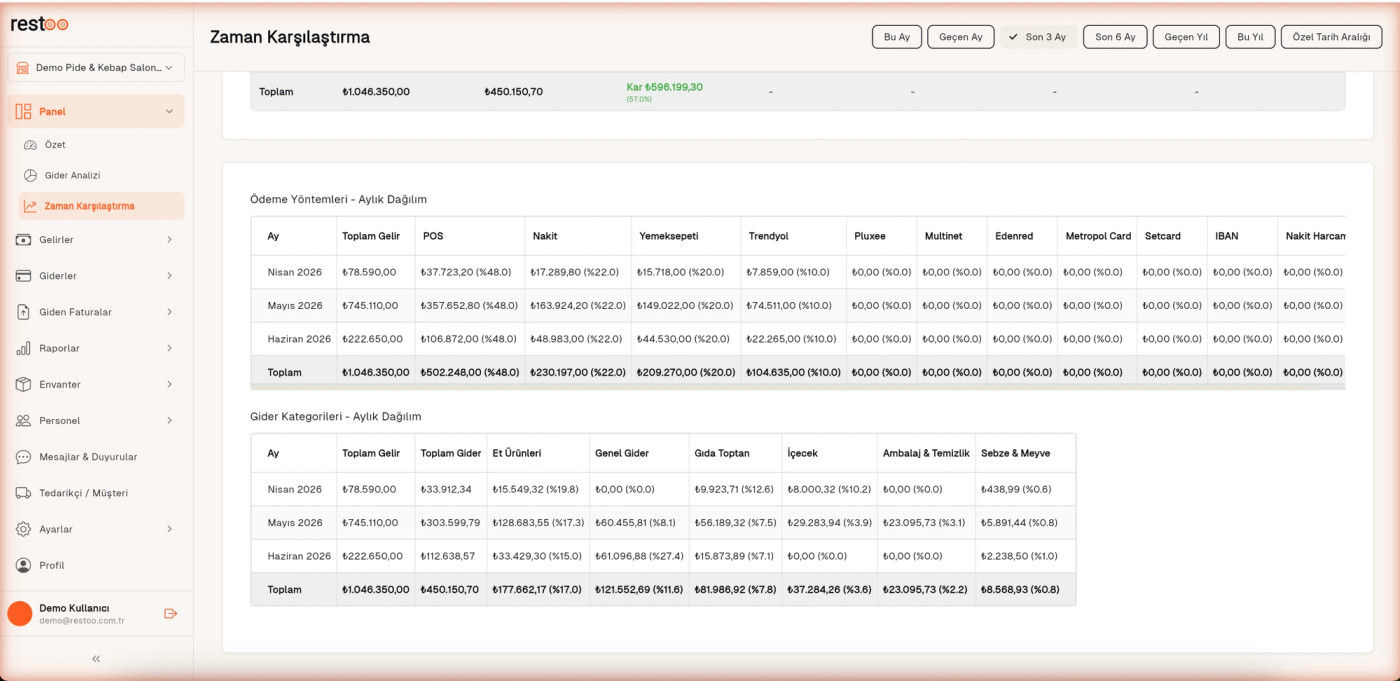Click the Profil user icon

click(x=23, y=565)
